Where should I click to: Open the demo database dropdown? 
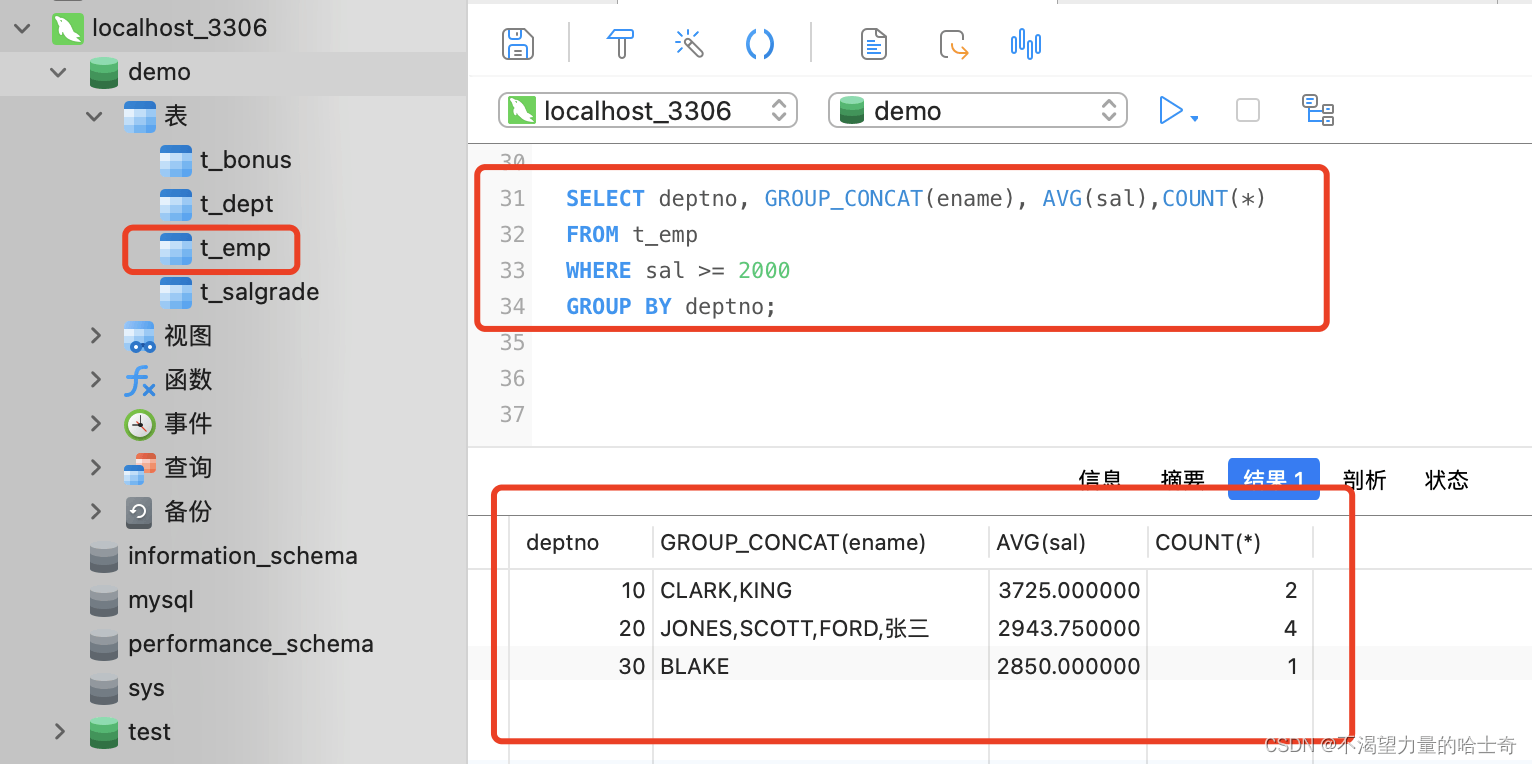coord(977,110)
